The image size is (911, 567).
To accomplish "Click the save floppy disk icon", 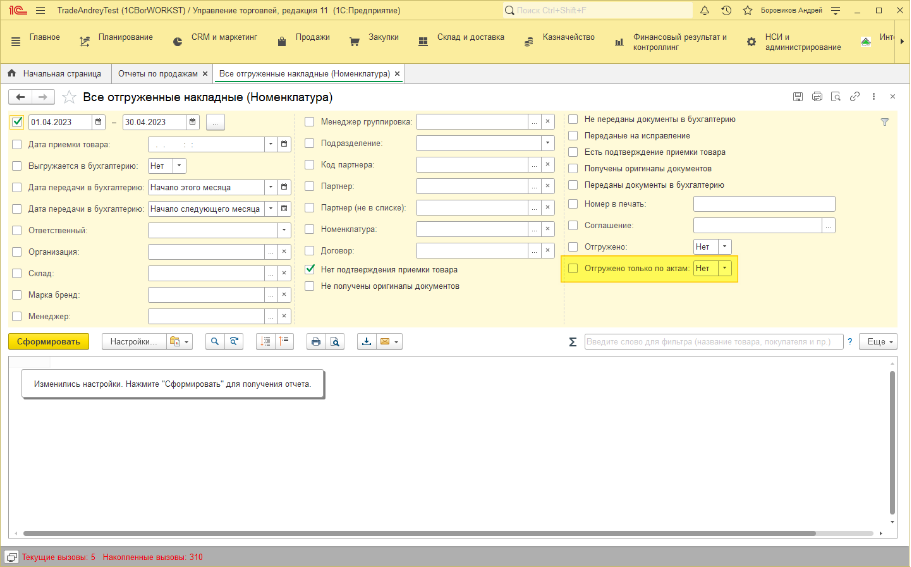I will pyautogui.click(x=798, y=97).
